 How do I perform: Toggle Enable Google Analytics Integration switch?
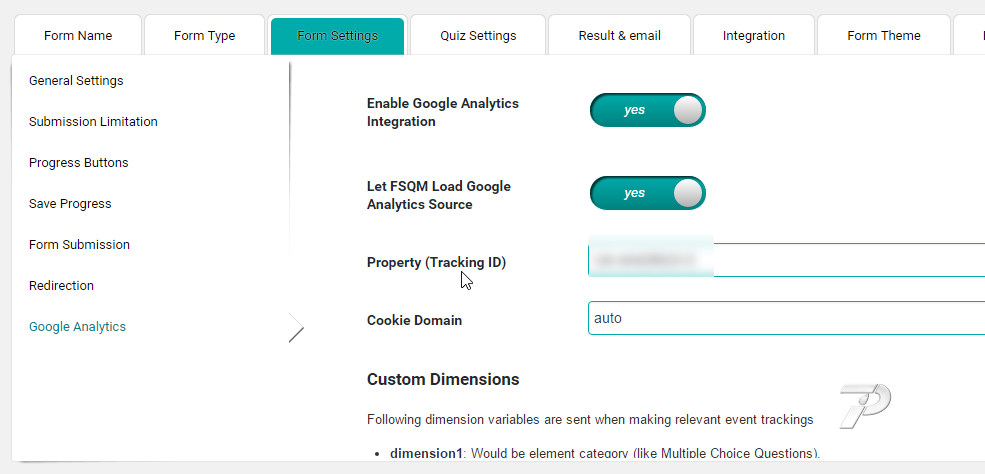[x=648, y=110]
